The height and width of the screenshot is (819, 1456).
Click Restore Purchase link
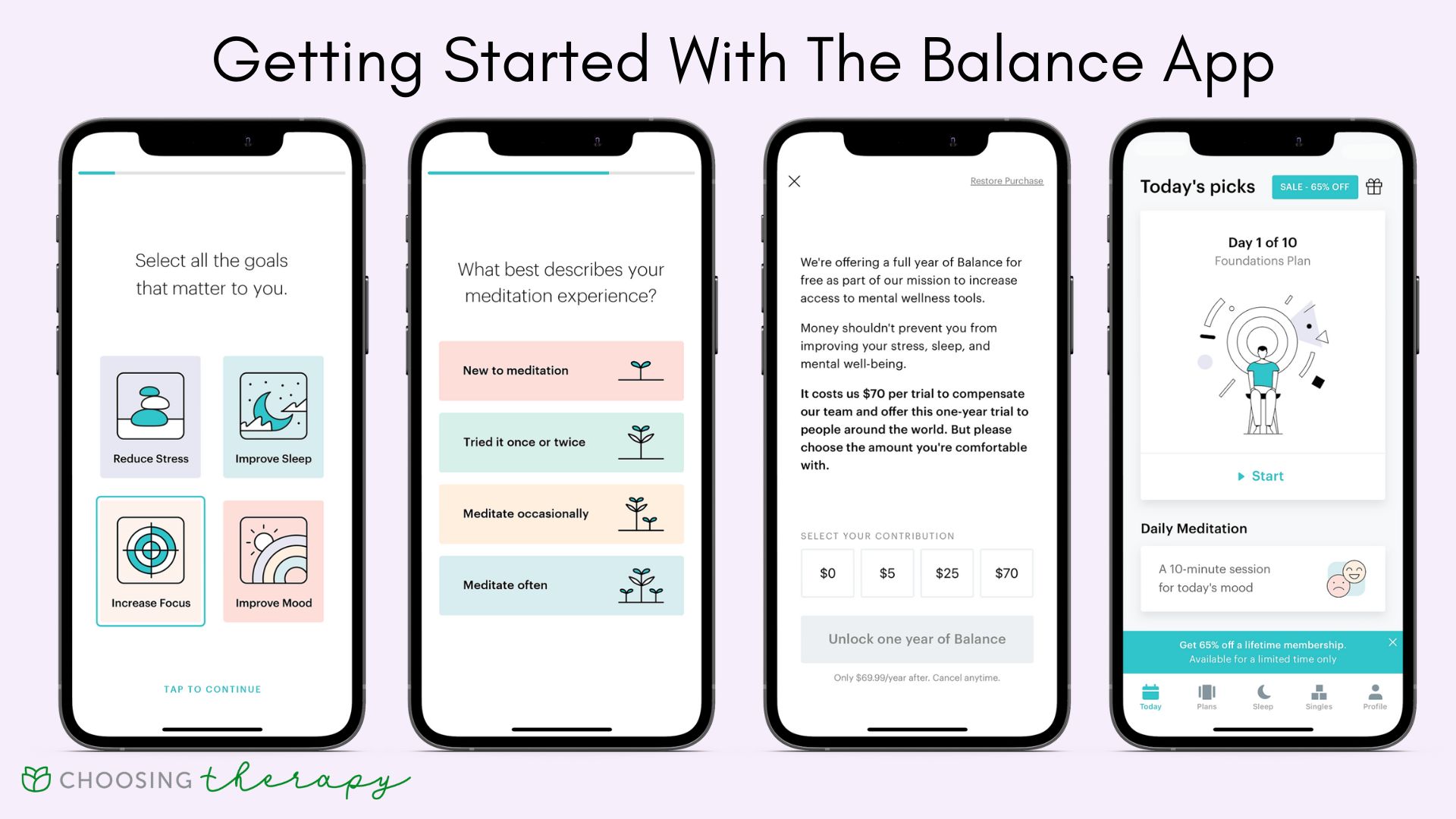point(1006,182)
